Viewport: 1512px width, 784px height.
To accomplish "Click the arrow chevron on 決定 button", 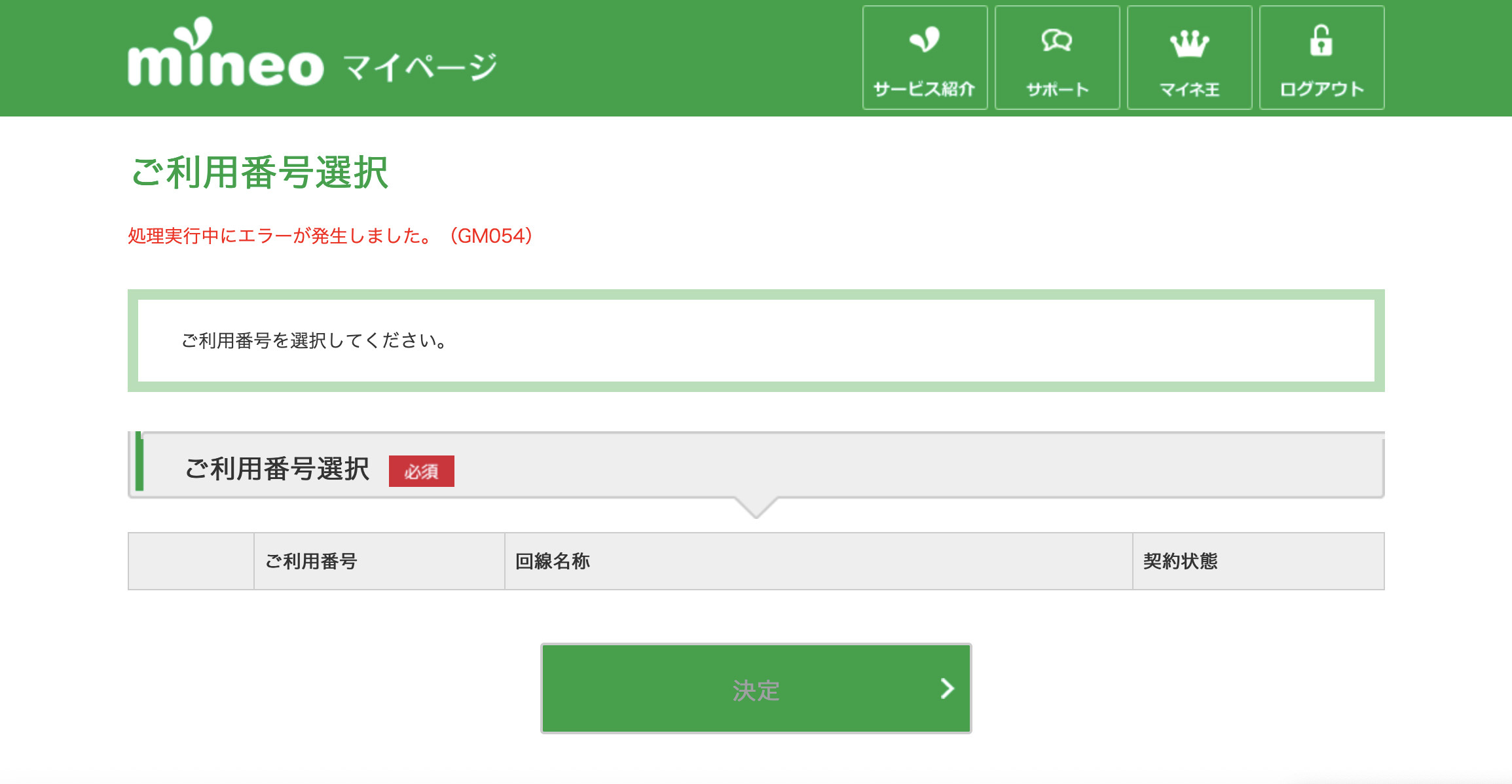I will (x=947, y=688).
